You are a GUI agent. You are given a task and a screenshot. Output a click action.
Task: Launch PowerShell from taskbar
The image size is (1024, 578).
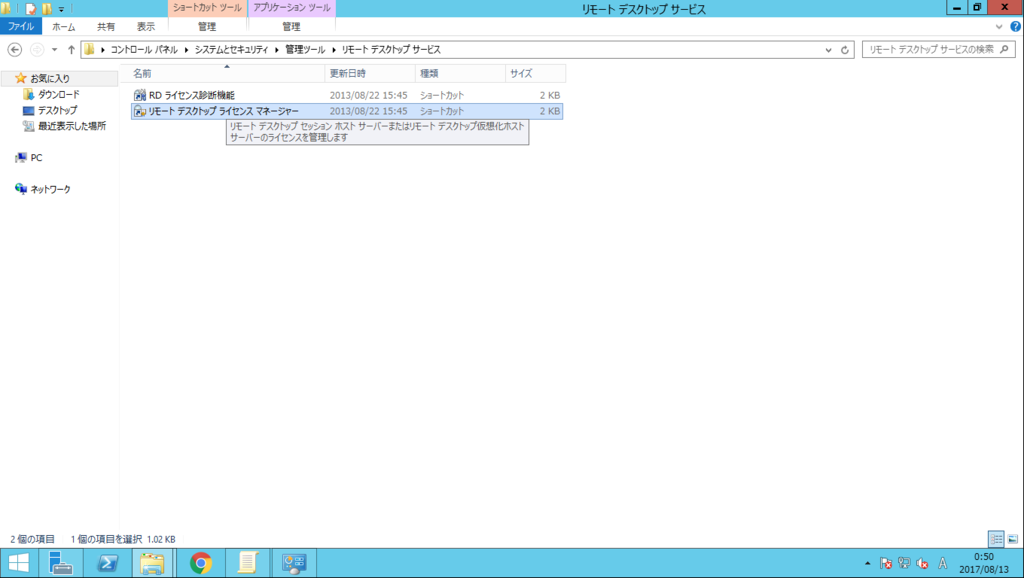pos(107,563)
